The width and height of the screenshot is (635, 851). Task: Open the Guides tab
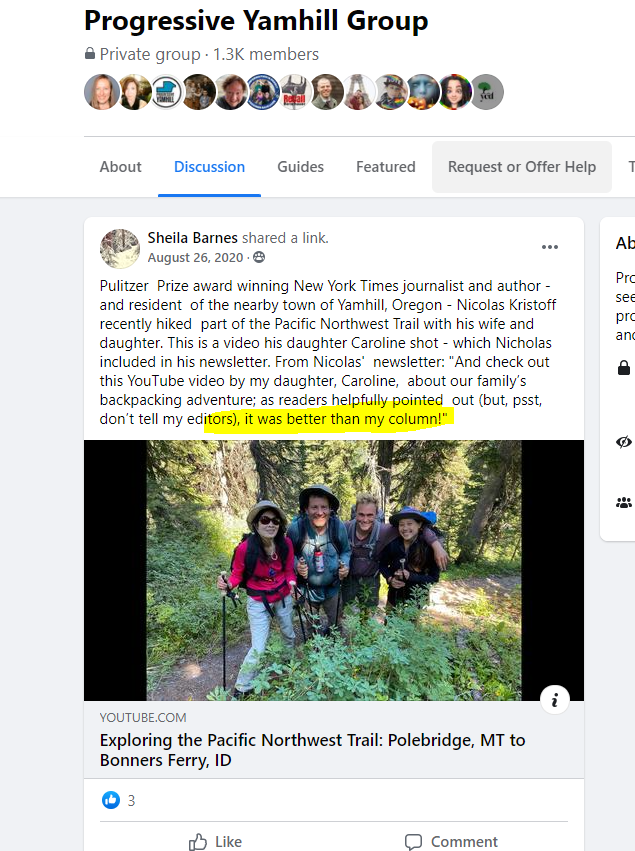[300, 167]
